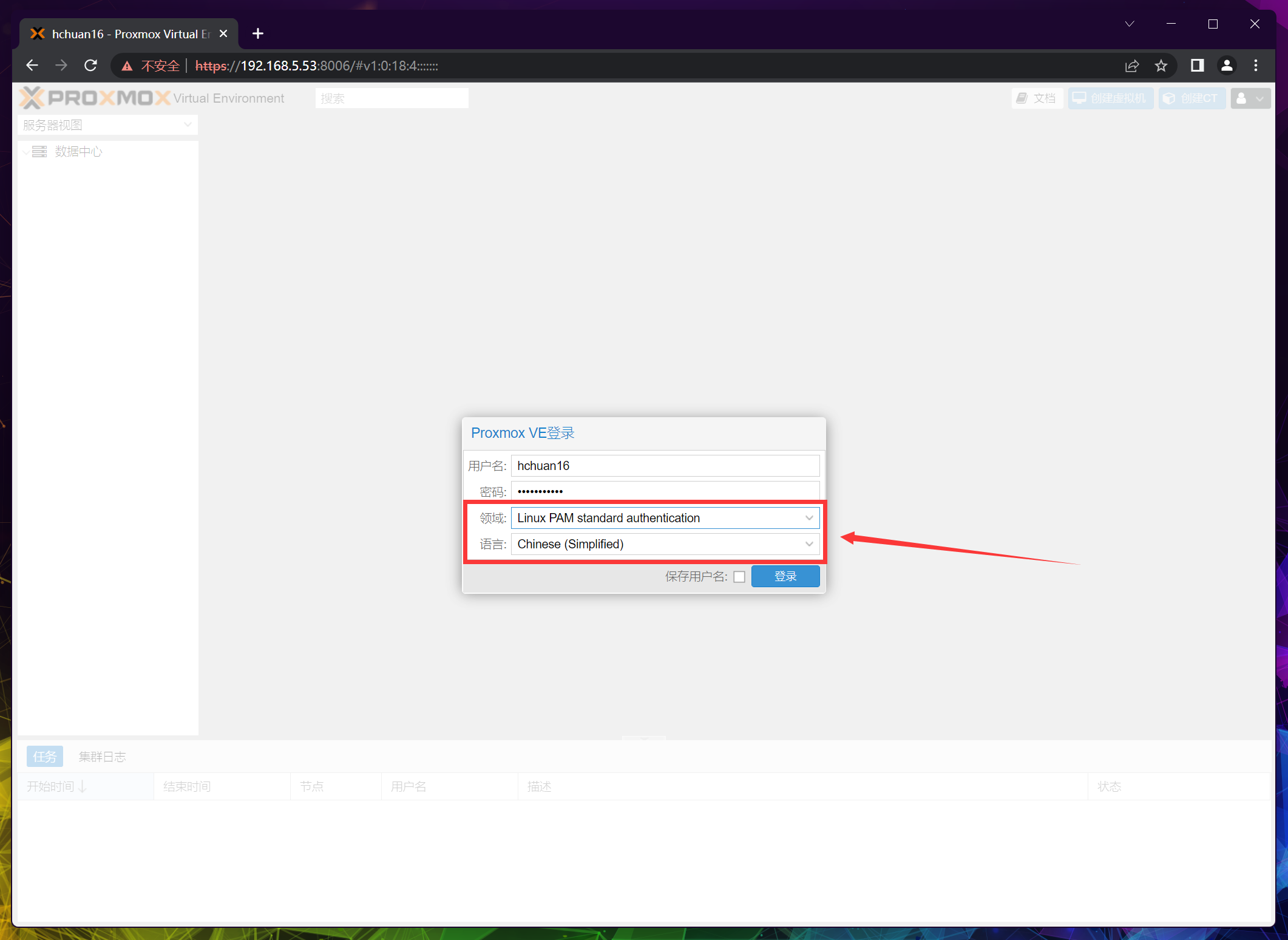
Task: Click the 用户名 column header
Action: (x=450, y=786)
